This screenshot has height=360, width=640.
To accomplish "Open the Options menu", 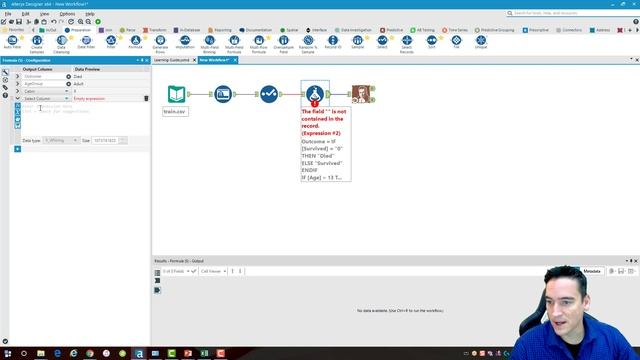I will click(67, 14).
